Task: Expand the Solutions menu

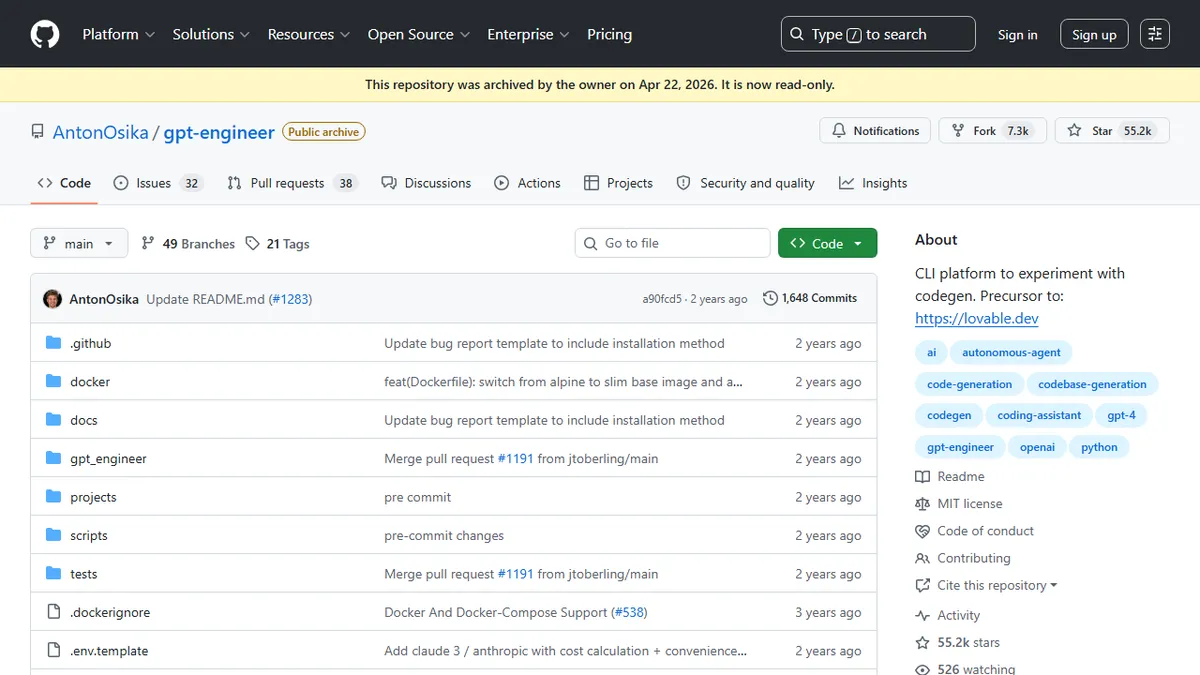Action: point(211,34)
